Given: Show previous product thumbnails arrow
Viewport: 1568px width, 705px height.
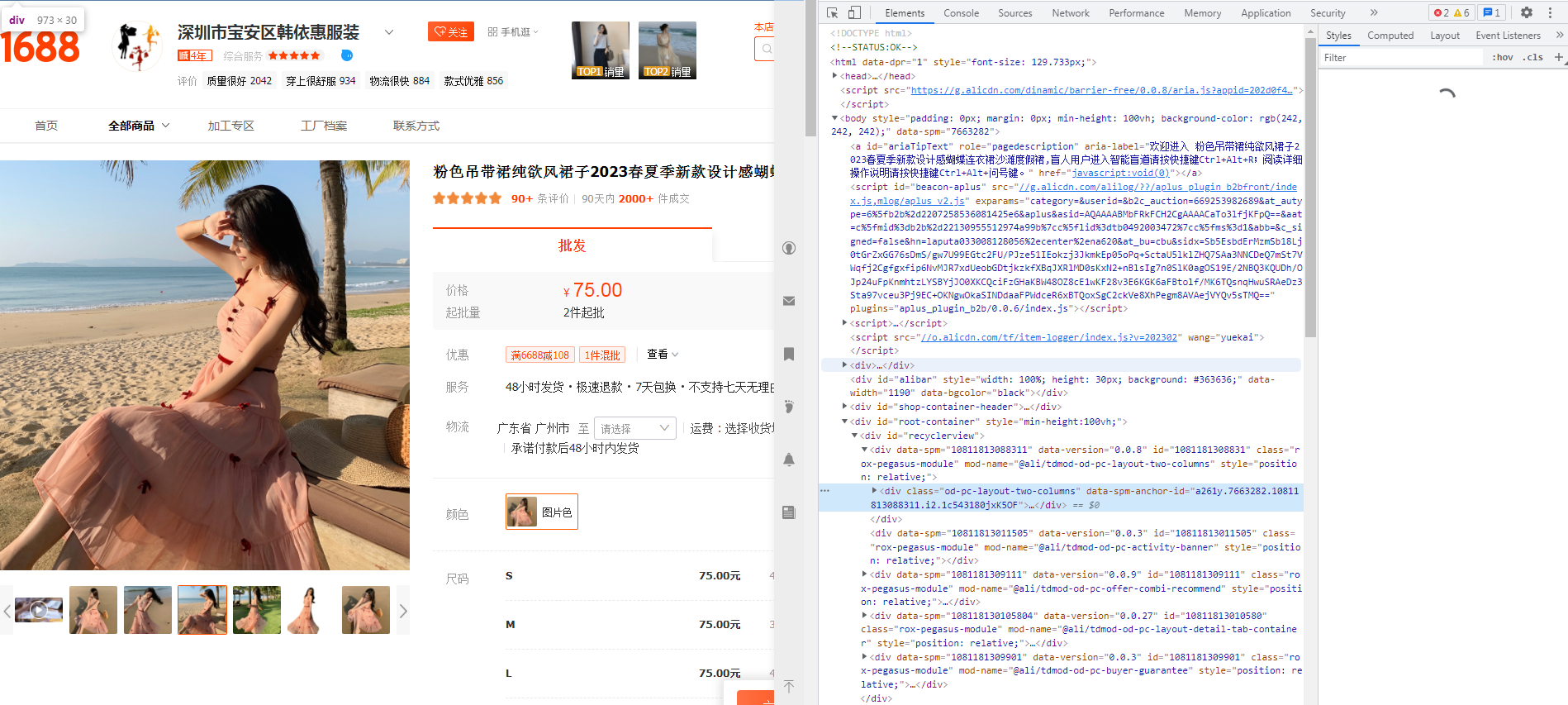Looking at the screenshot, I should point(7,611).
